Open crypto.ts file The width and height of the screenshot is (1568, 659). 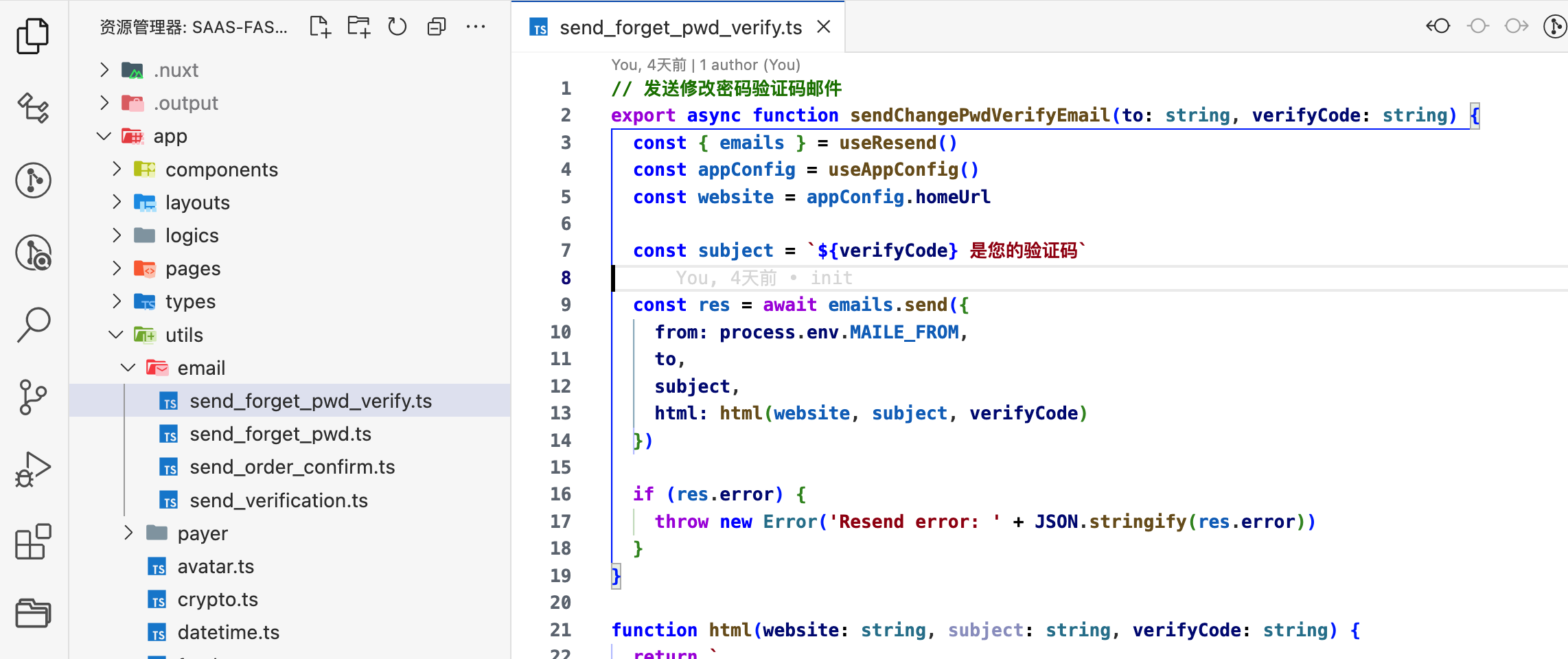290,599
